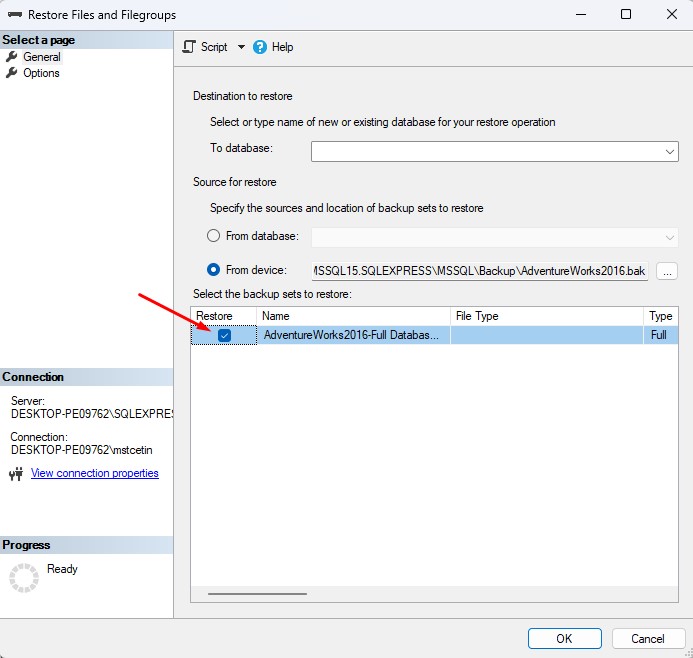Click the dialog's corner resize grip
Screen dimensions: 693x658
click(x=689, y=654)
